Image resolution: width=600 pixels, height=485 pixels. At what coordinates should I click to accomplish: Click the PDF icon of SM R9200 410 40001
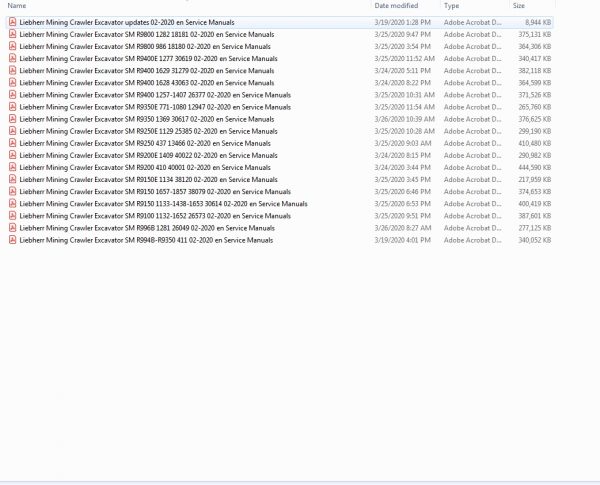[13, 167]
